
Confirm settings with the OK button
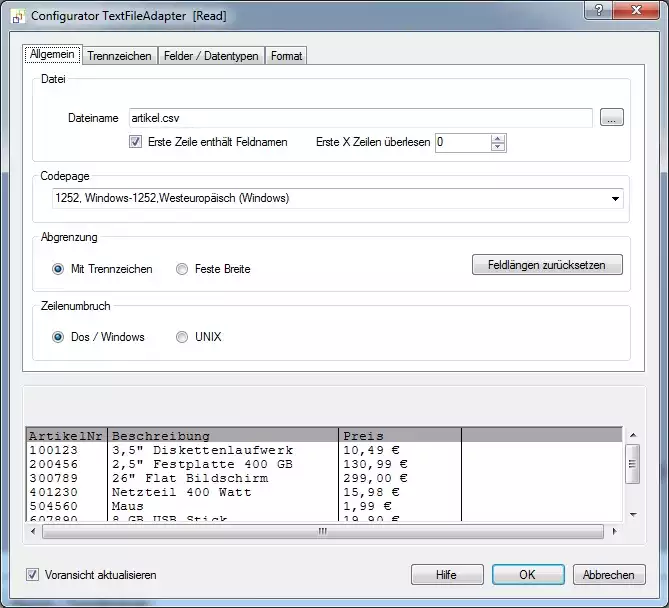point(527,575)
